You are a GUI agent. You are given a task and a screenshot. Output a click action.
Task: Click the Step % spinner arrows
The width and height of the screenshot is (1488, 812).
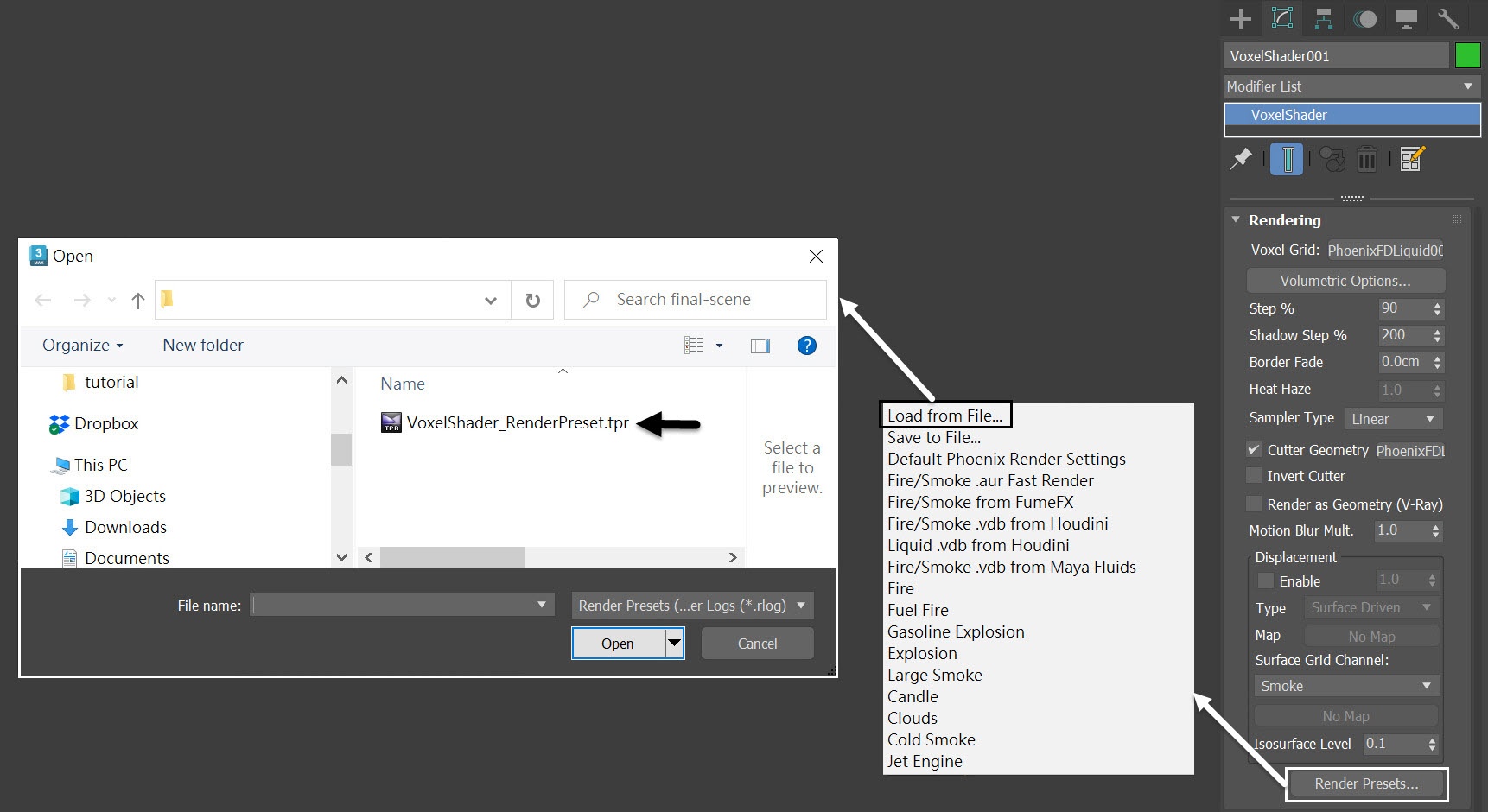point(1437,308)
